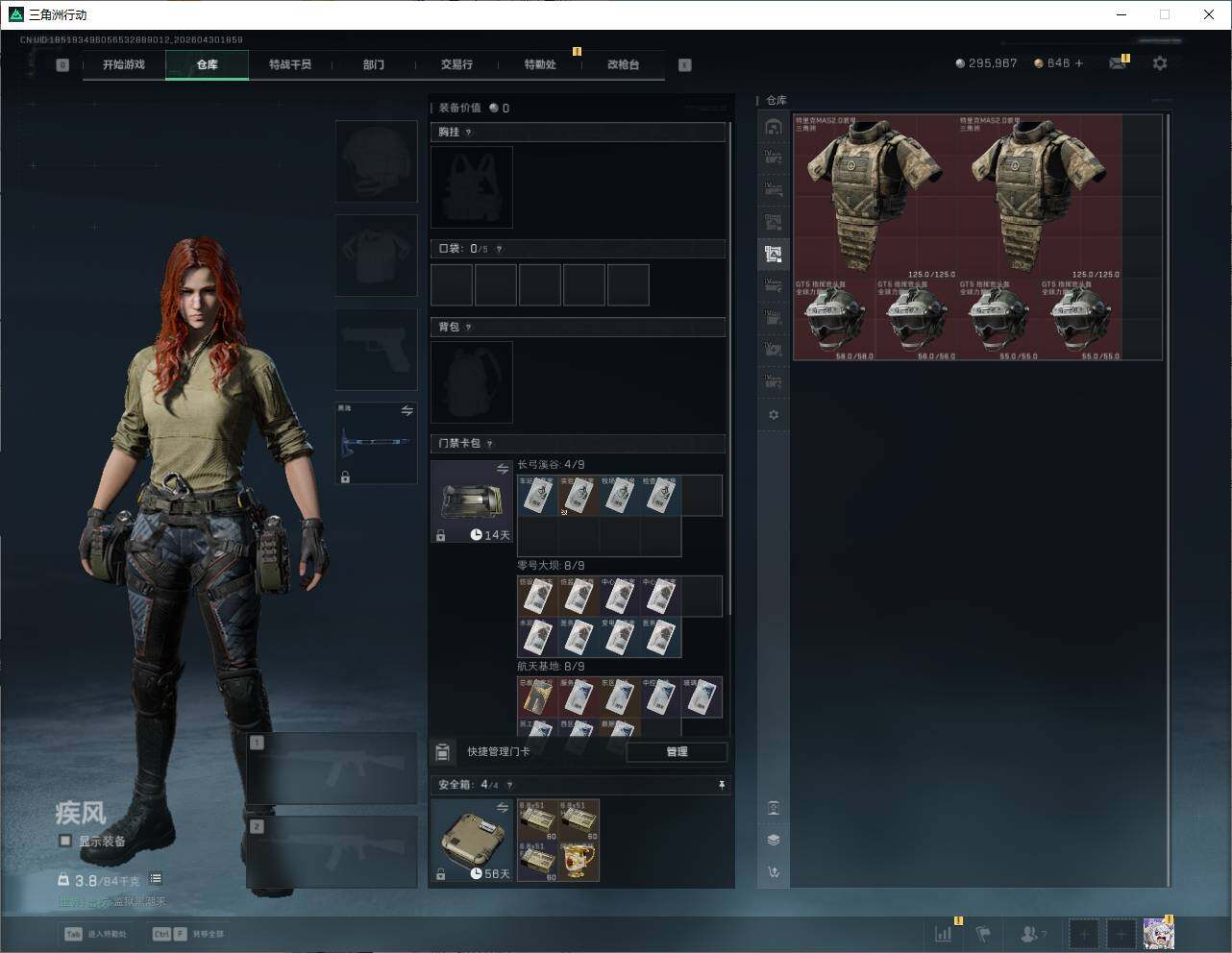Screen dimensions: 1232x953
Task: Select the melee weapon slot
Action: (376, 443)
